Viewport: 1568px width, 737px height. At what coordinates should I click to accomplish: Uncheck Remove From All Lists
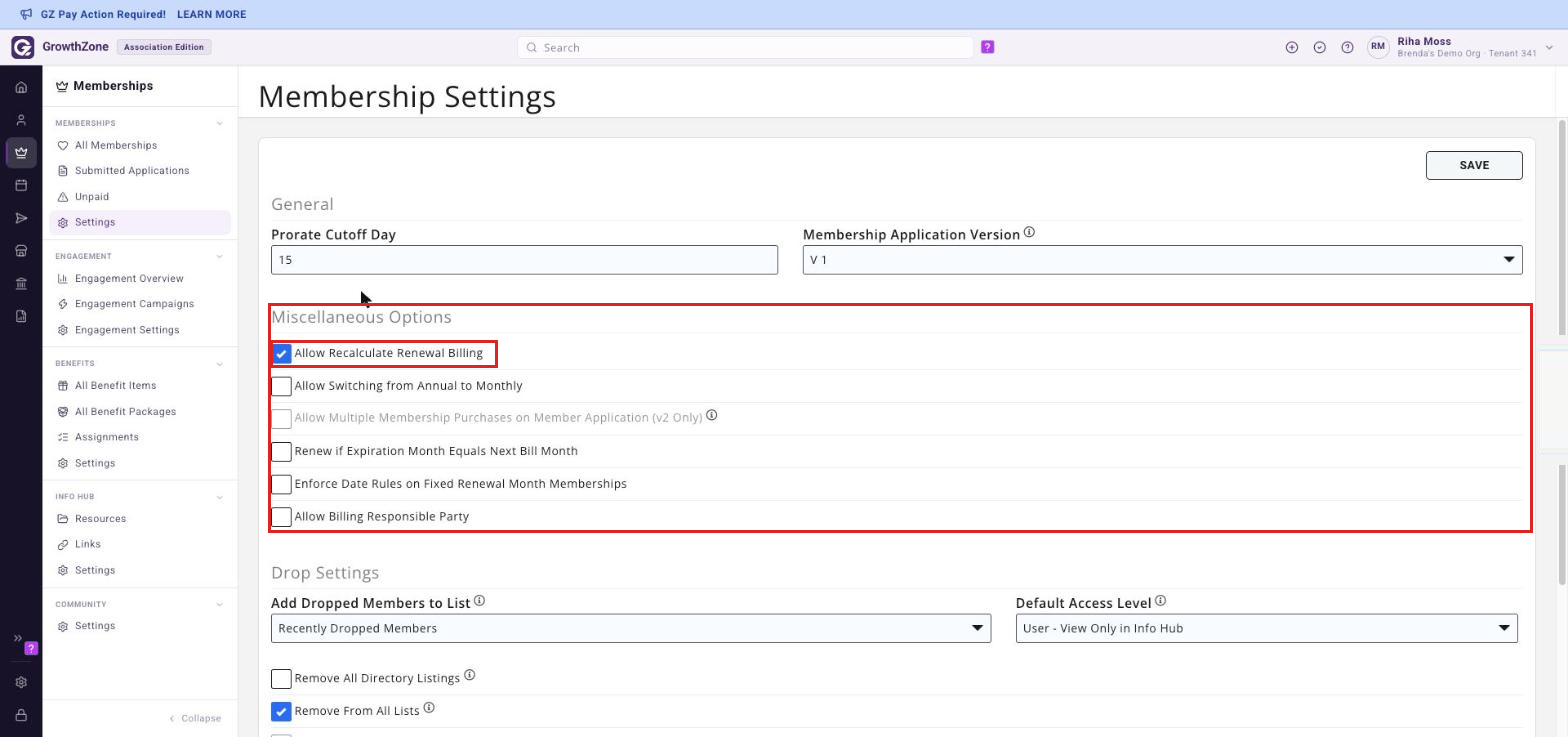(281, 711)
